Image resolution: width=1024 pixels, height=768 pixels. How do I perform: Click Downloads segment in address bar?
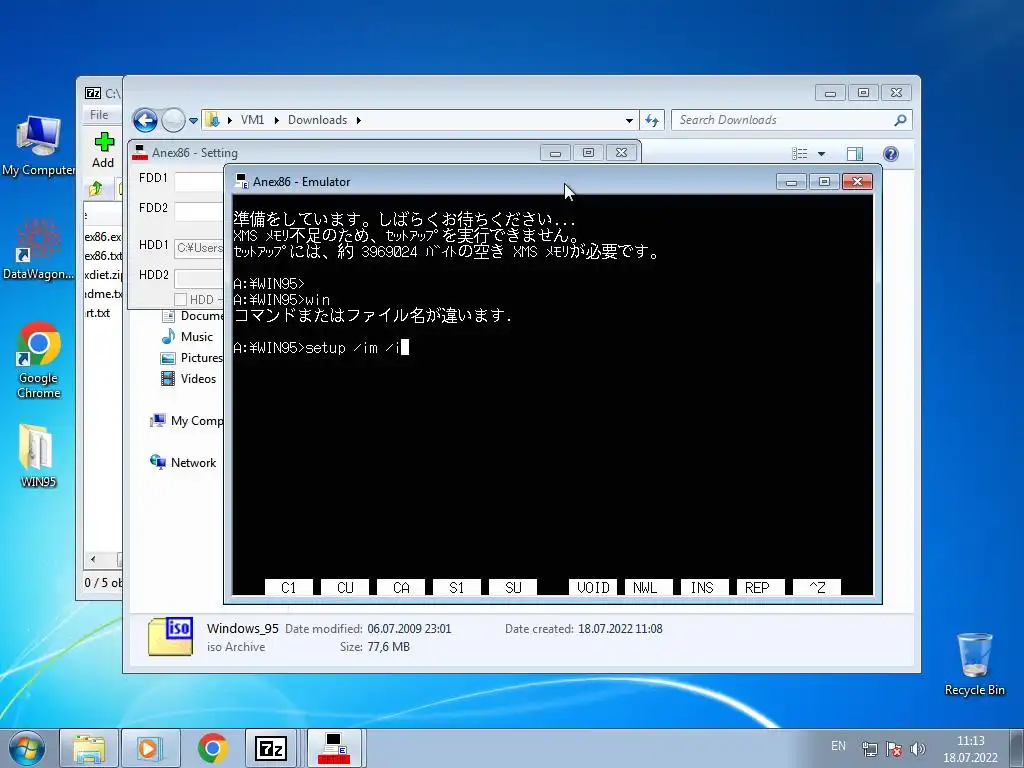click(317, 120)
